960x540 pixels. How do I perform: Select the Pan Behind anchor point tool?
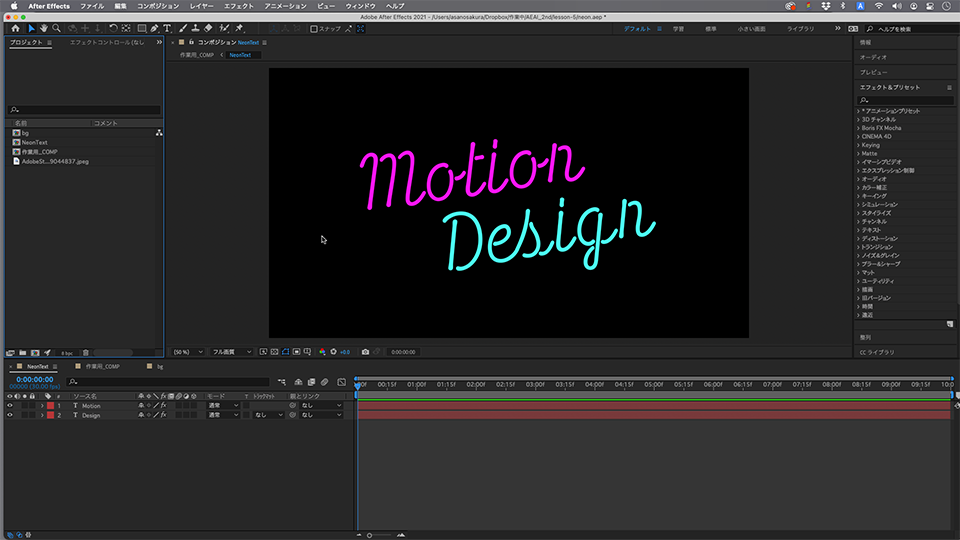click(126, 28)
